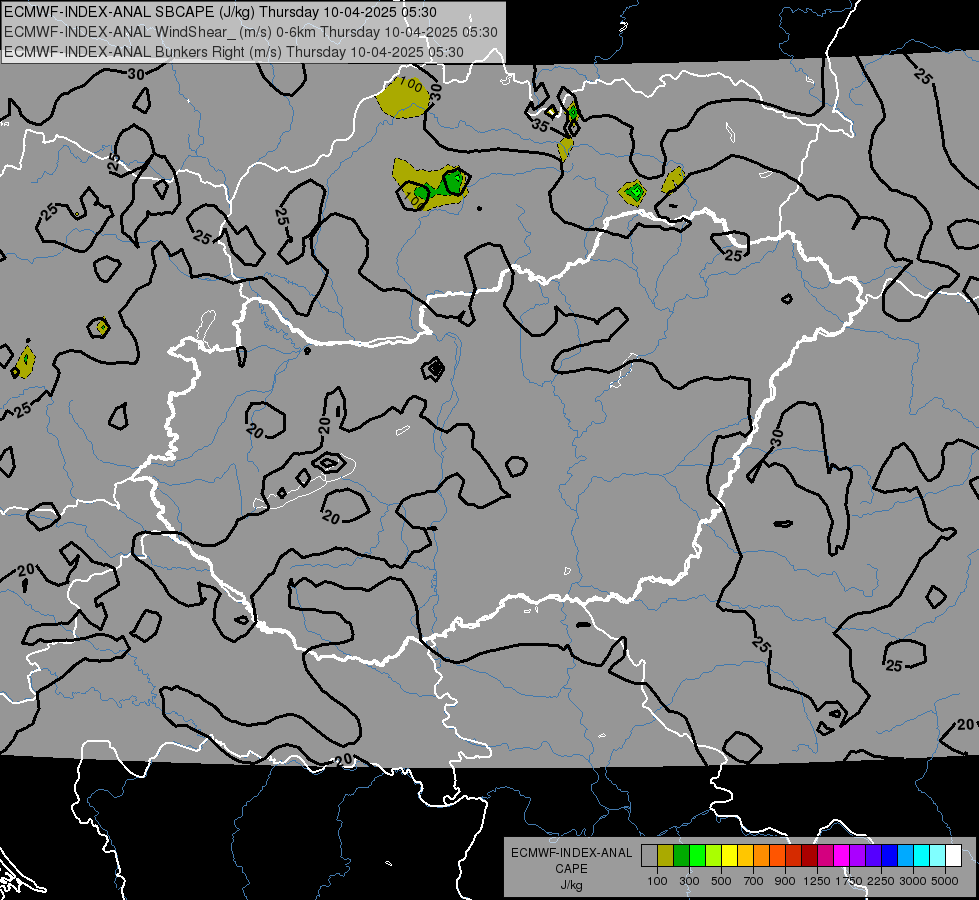Image resolution: width=979 pixels, height=900 pixels.
Task: Select the dark red legend swatch
Action: click(x=810, y=856)
